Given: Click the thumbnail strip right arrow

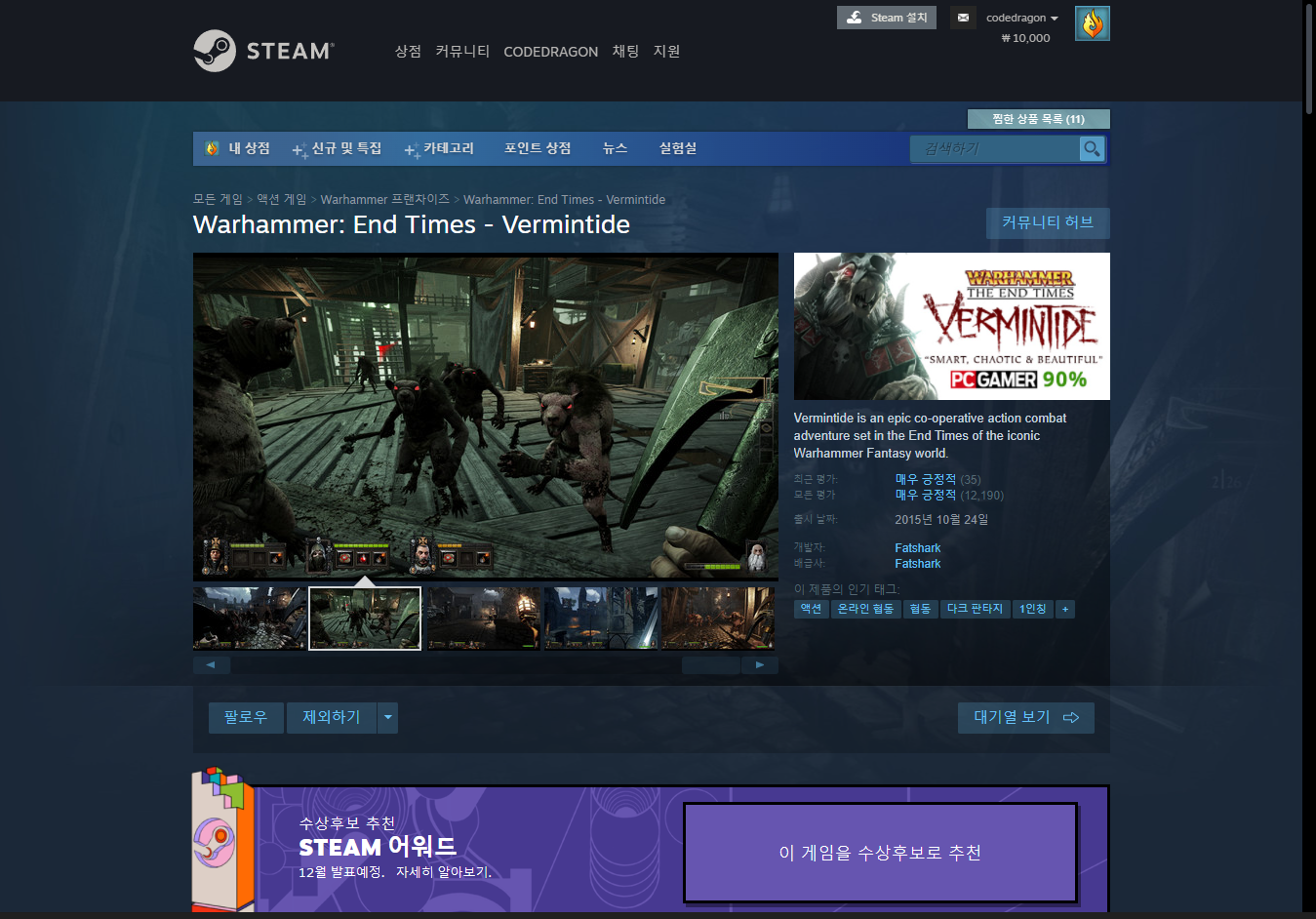Looking at the screenshot, I should pos(760,665).
